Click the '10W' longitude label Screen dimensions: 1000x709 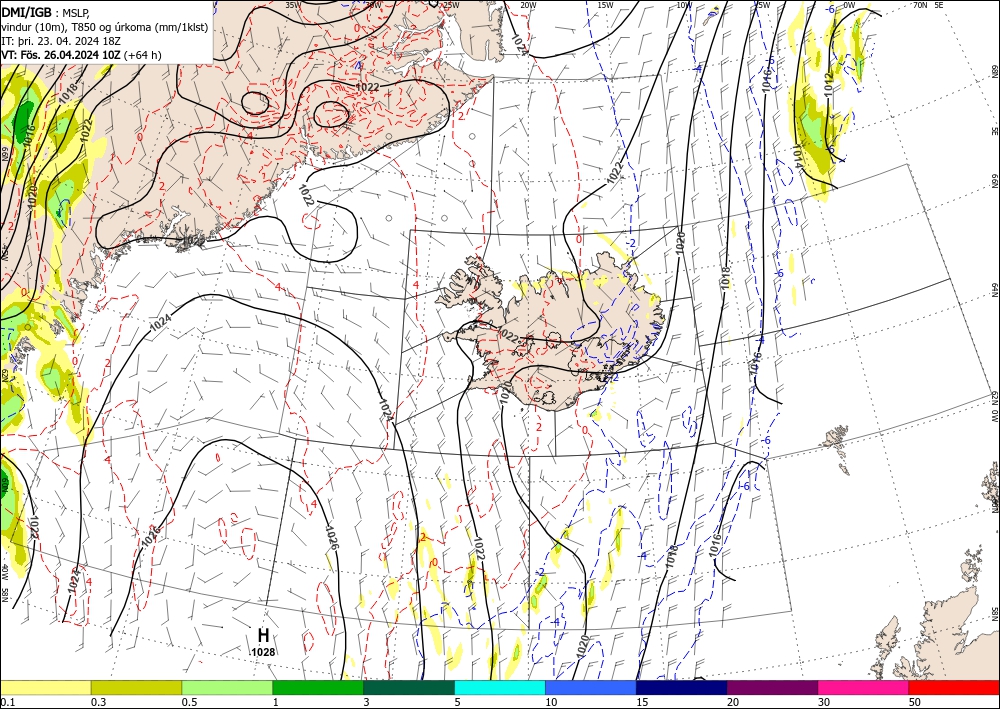(x=684, y=5)
